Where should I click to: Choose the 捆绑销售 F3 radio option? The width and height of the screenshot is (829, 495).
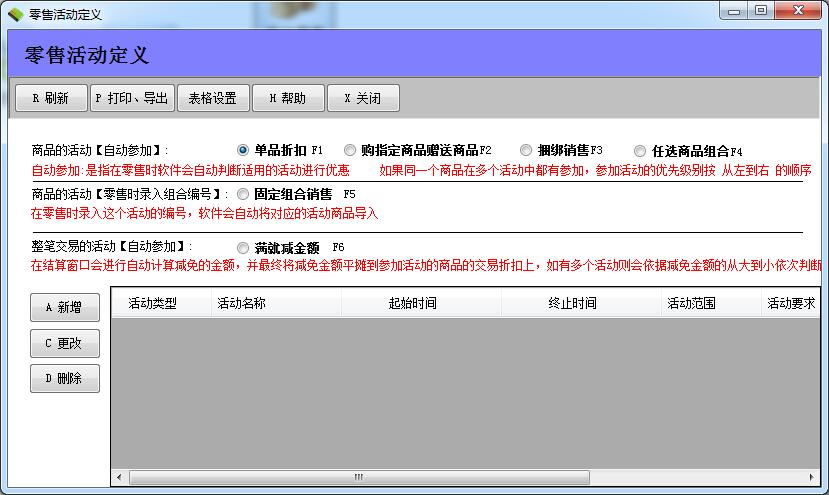526,150
